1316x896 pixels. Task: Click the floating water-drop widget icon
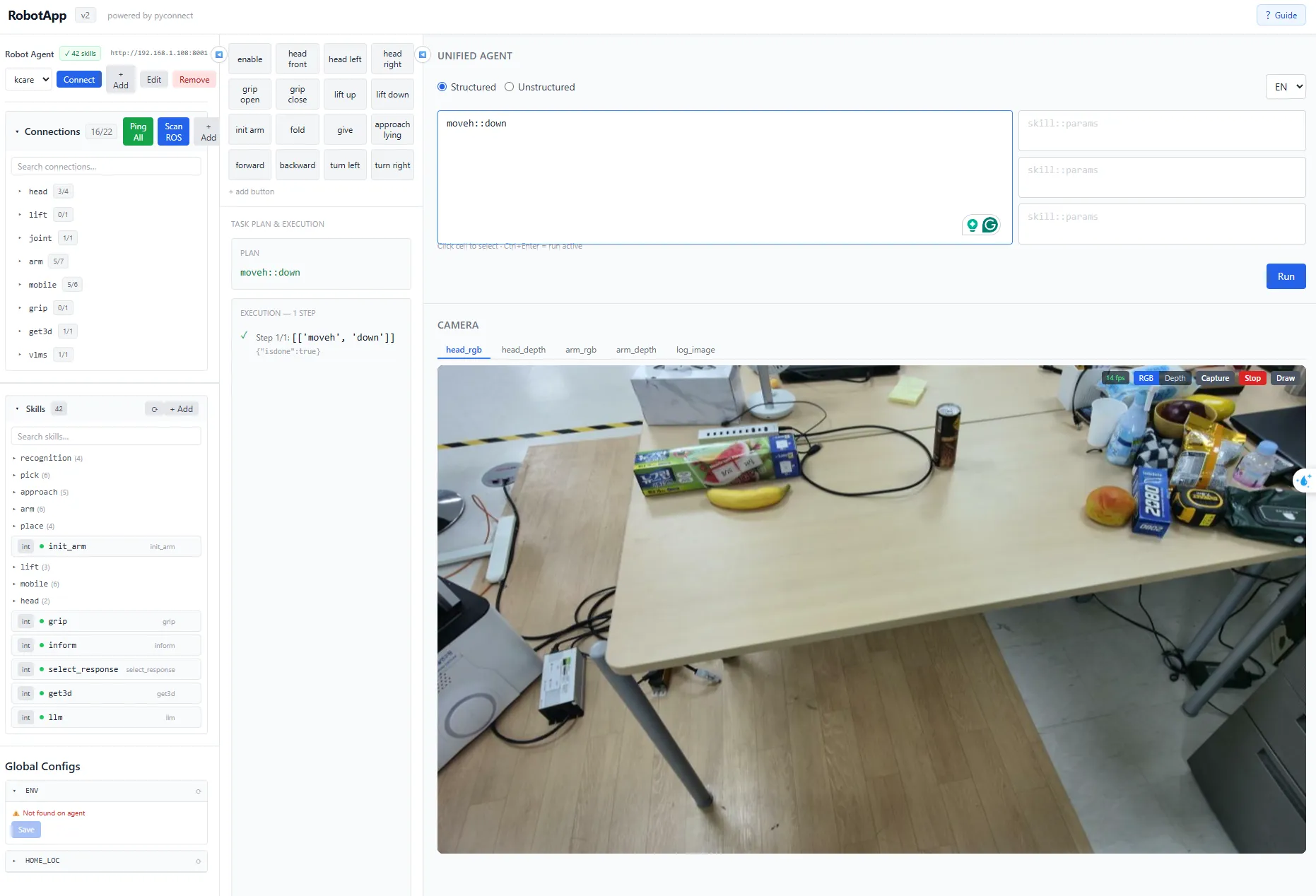[x=1305, y=481]
